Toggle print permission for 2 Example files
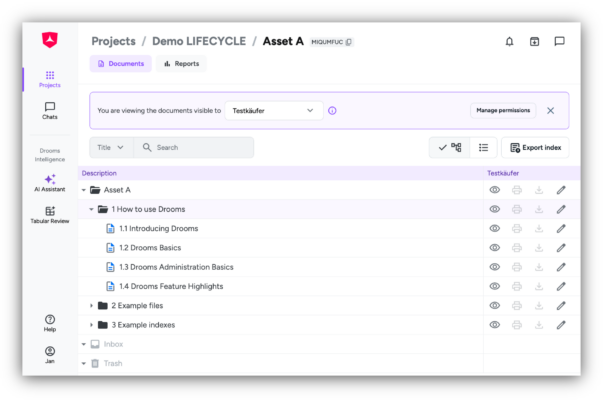Viewport: 603px width, 400px height. point(517,305)
